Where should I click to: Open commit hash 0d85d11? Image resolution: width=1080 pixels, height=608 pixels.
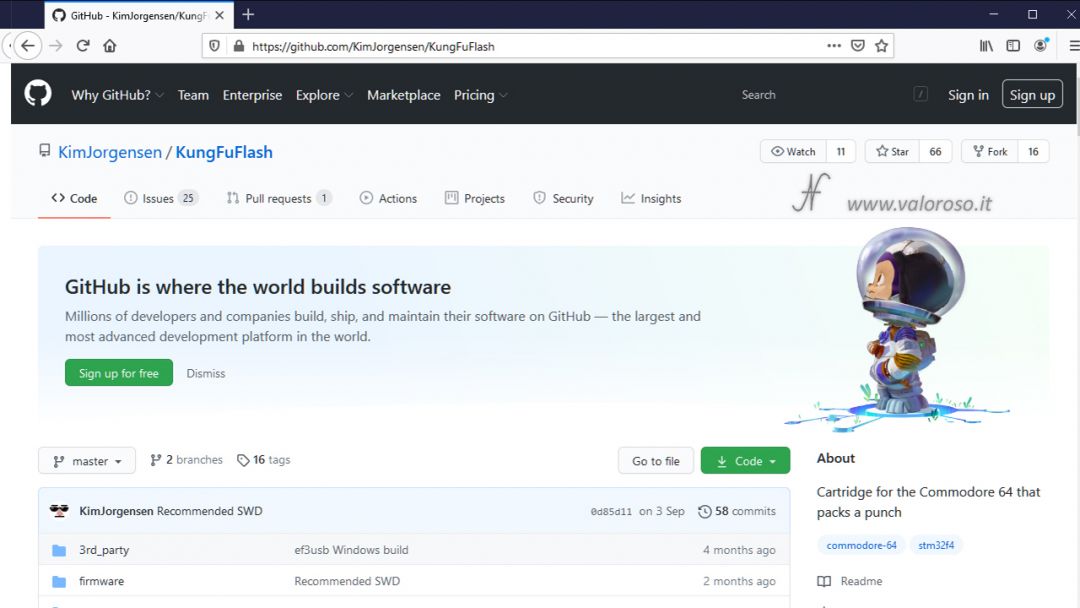pos(611,512)
